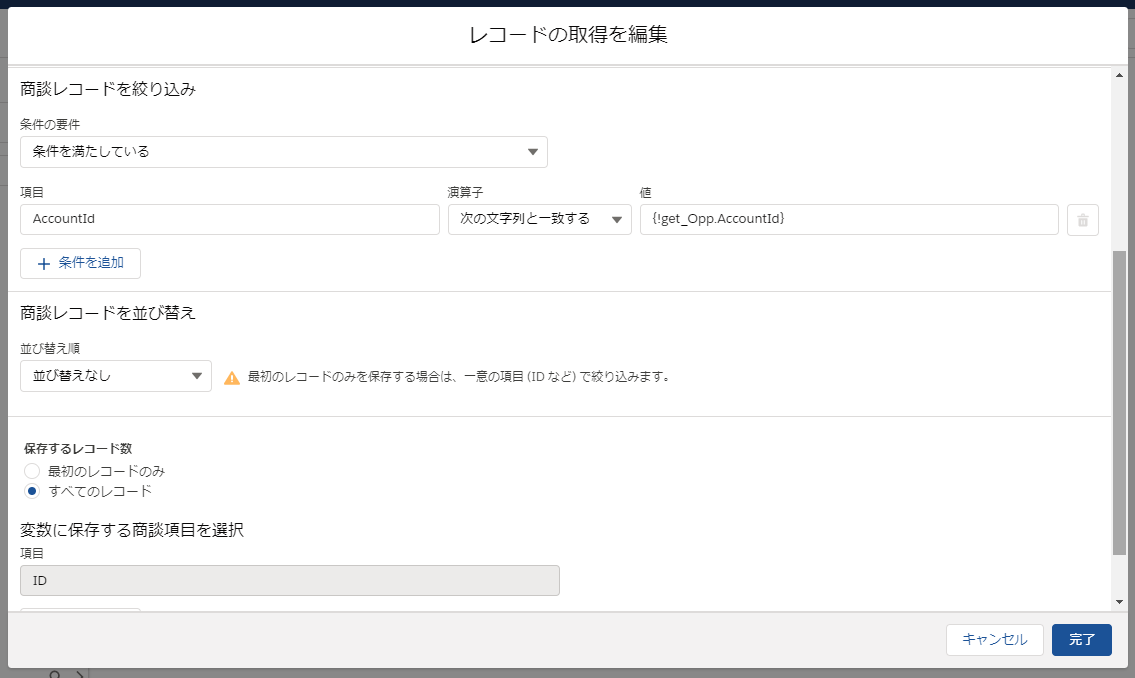Click the AccountId field input
The image size is (1135, 678).
229,219
